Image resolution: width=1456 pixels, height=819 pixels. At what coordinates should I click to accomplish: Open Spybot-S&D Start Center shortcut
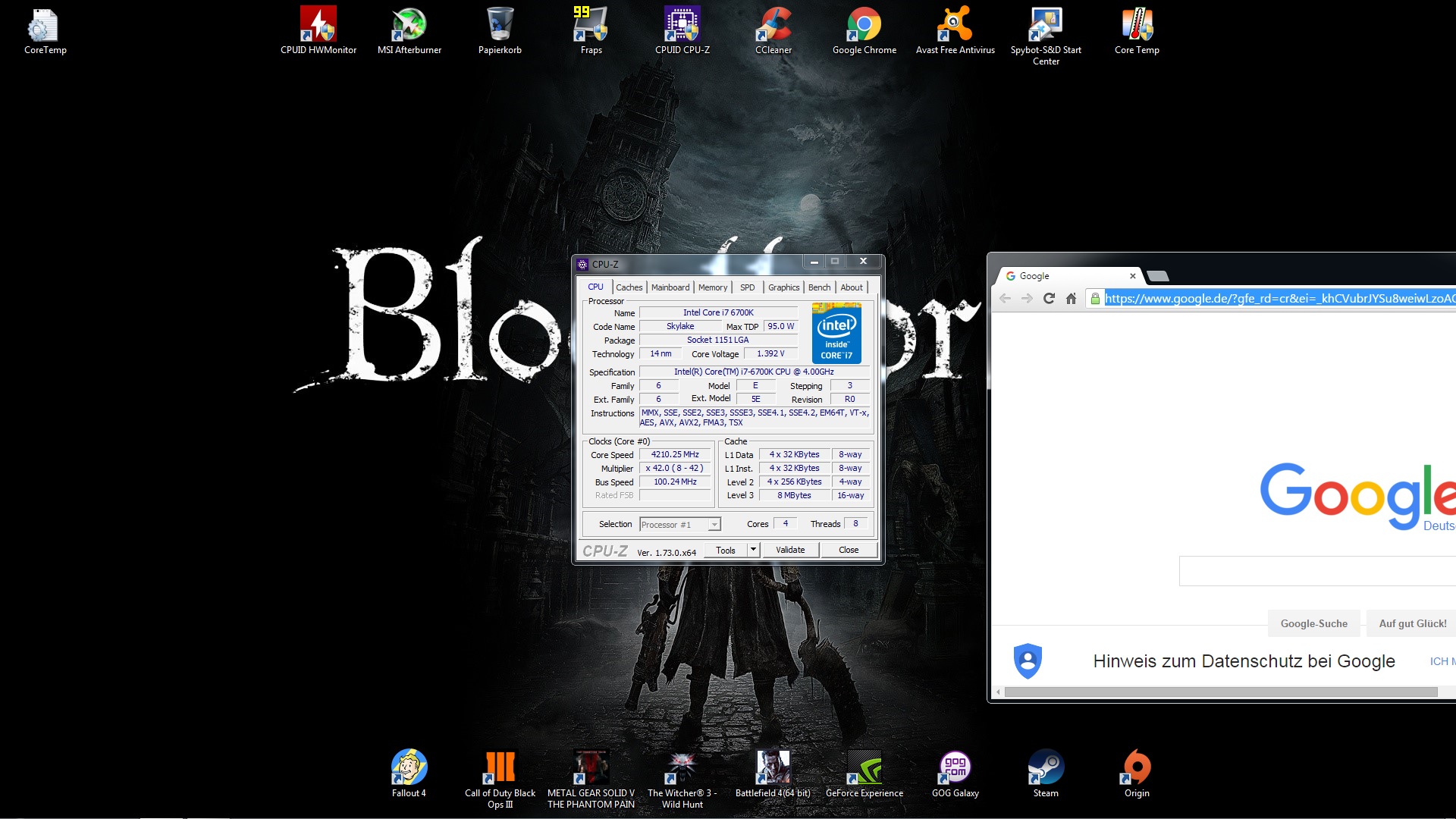click(1046, 36)
